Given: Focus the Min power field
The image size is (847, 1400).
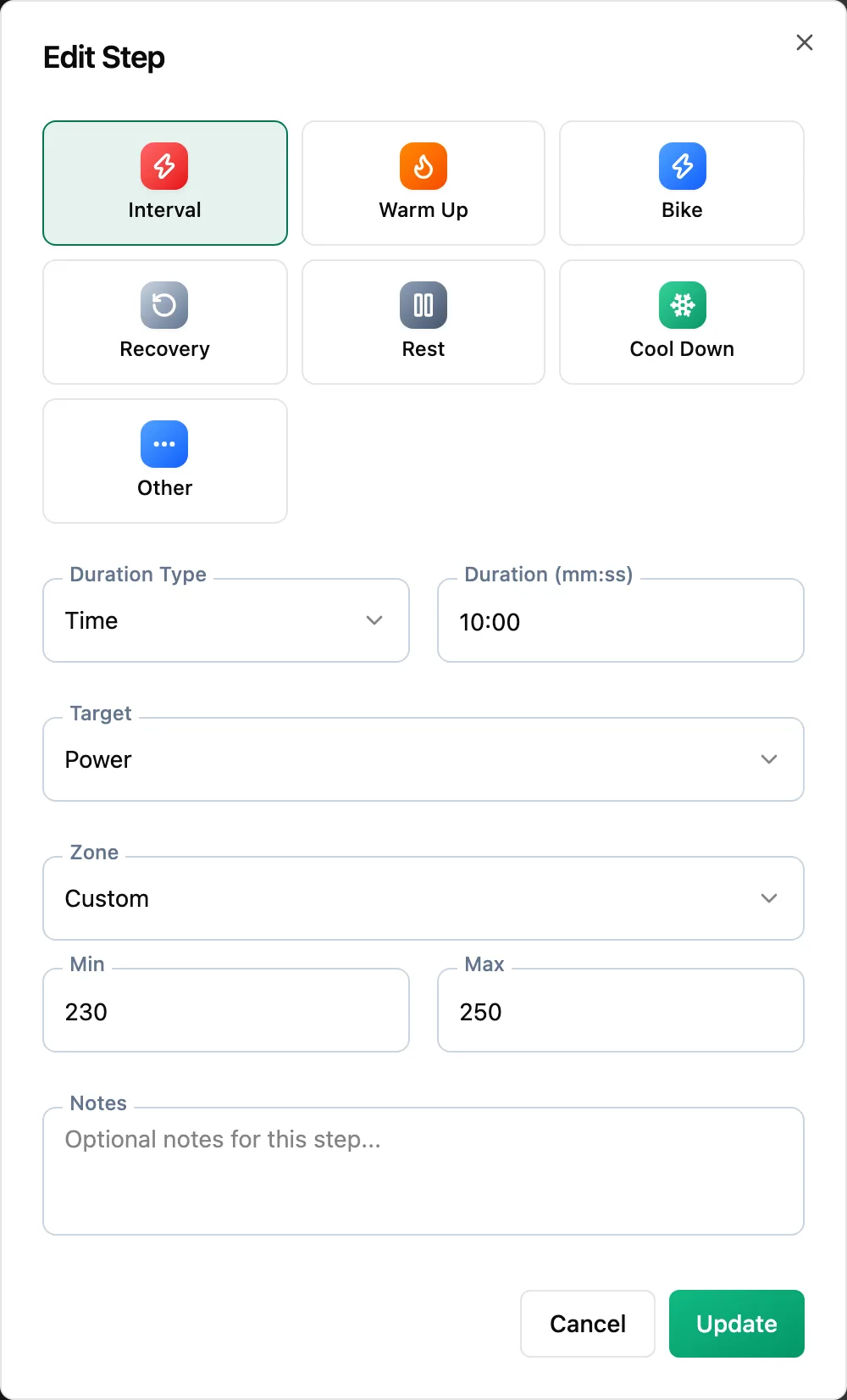Looking at the screenshot, I should pyautogui.click(x=226, y=1010).
